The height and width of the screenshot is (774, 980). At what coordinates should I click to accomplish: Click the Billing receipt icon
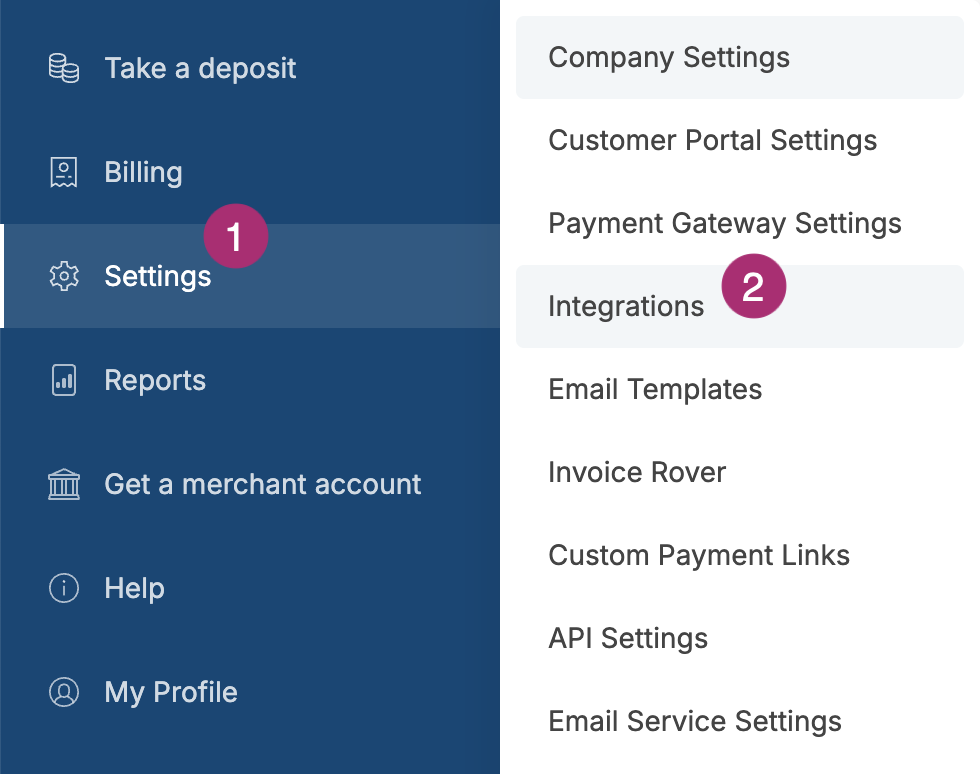63,172
